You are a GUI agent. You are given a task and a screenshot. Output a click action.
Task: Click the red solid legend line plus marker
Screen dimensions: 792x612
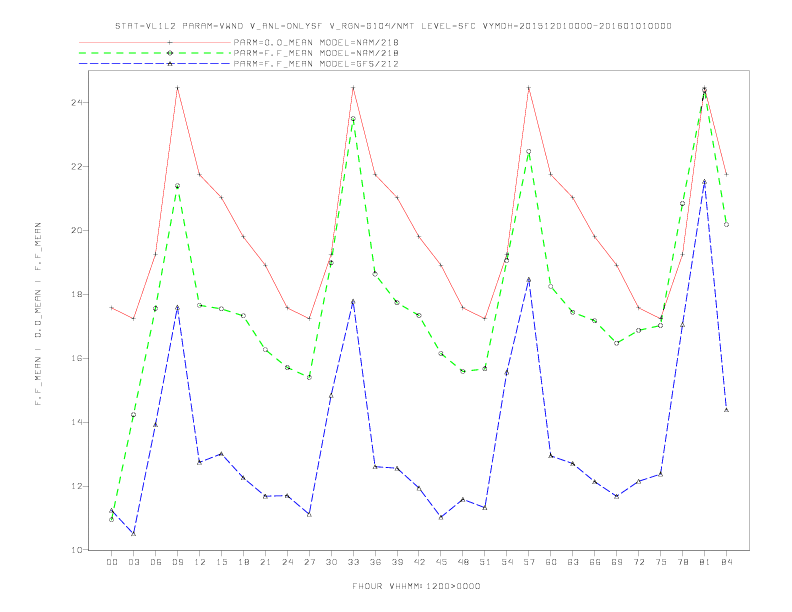tap(170, 42)
